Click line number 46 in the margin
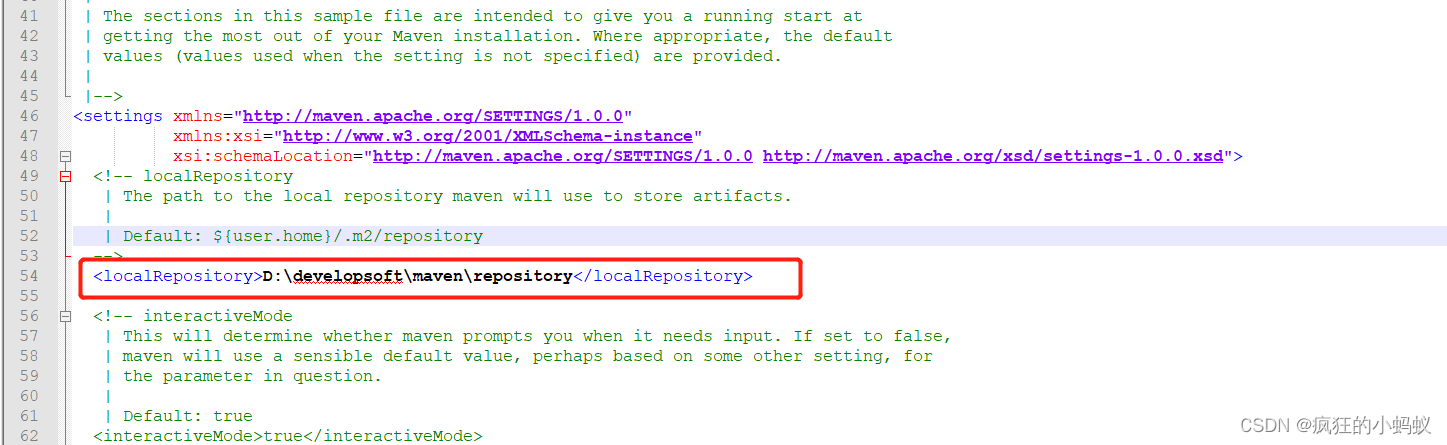This screenshot has width=1447, height=445. coord(28,116)
